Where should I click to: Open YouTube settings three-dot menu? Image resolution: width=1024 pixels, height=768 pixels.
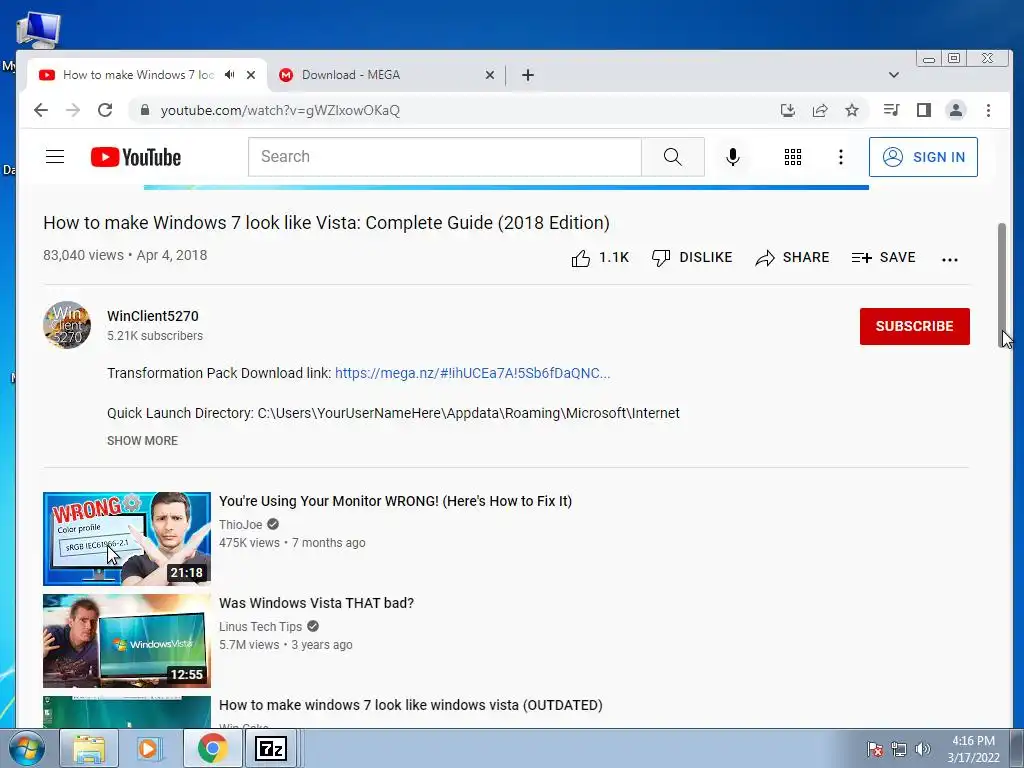tap(840, 157)
